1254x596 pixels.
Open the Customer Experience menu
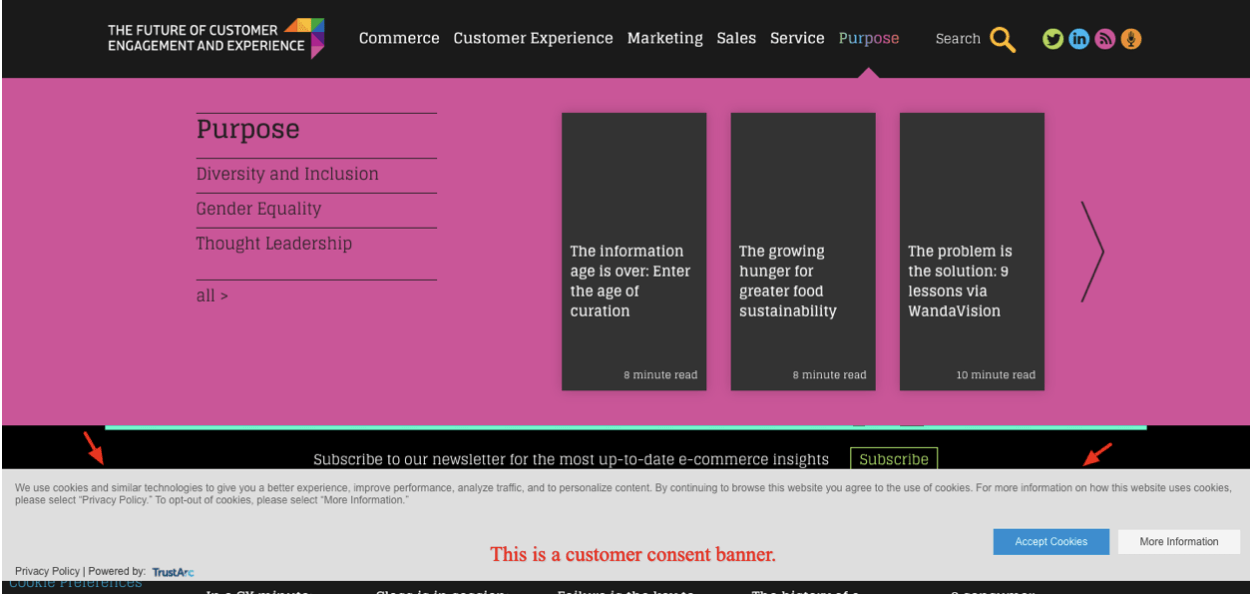point(533,38)
